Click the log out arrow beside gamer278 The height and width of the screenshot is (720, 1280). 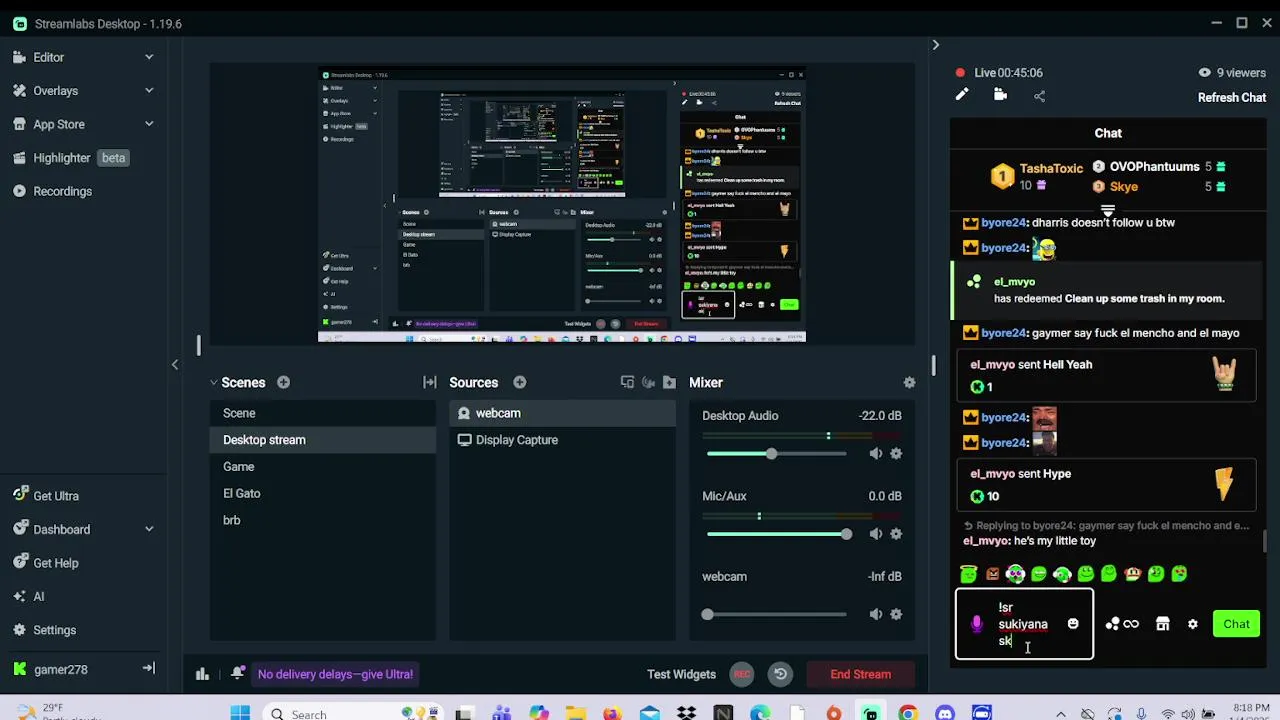point(148,669)
